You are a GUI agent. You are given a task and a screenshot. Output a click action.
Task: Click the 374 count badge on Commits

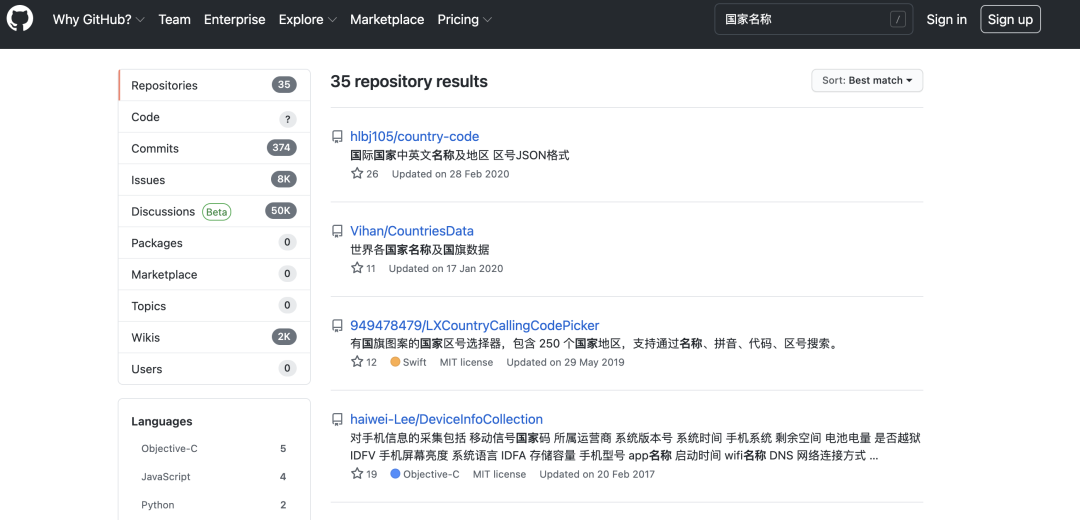[x=281, y=147]
